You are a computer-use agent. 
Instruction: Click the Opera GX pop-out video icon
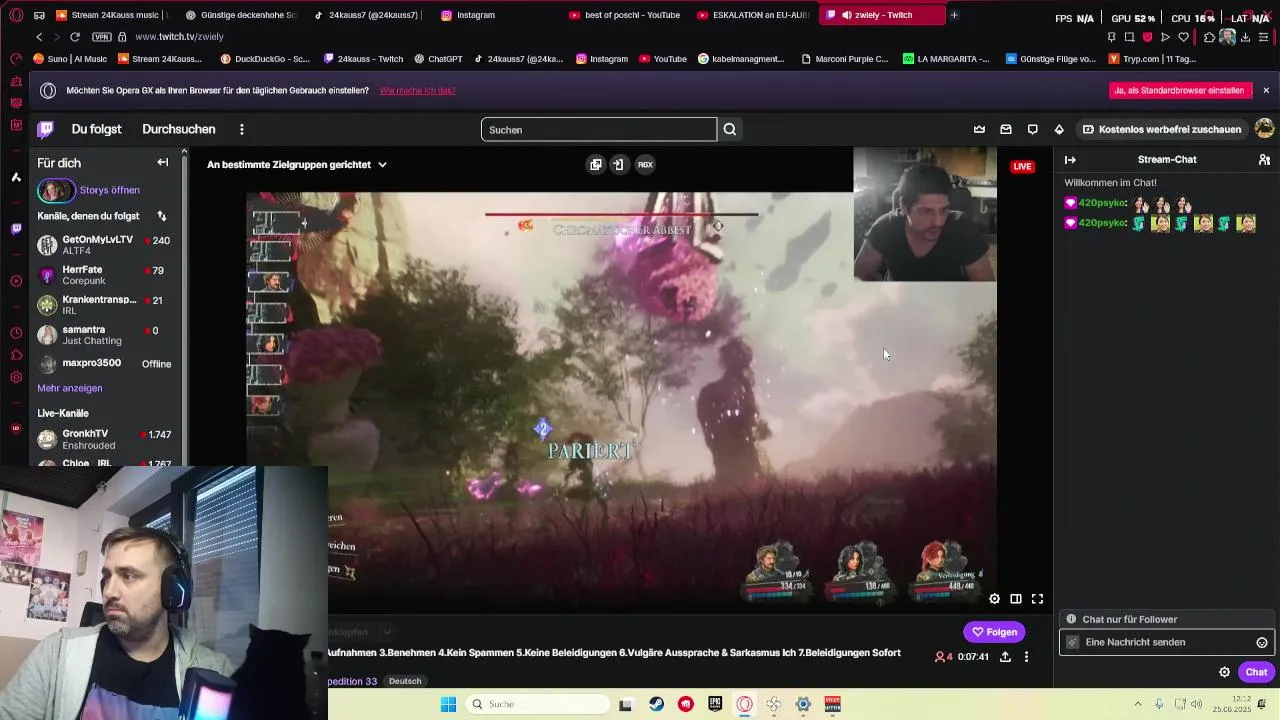coord(596,165)
